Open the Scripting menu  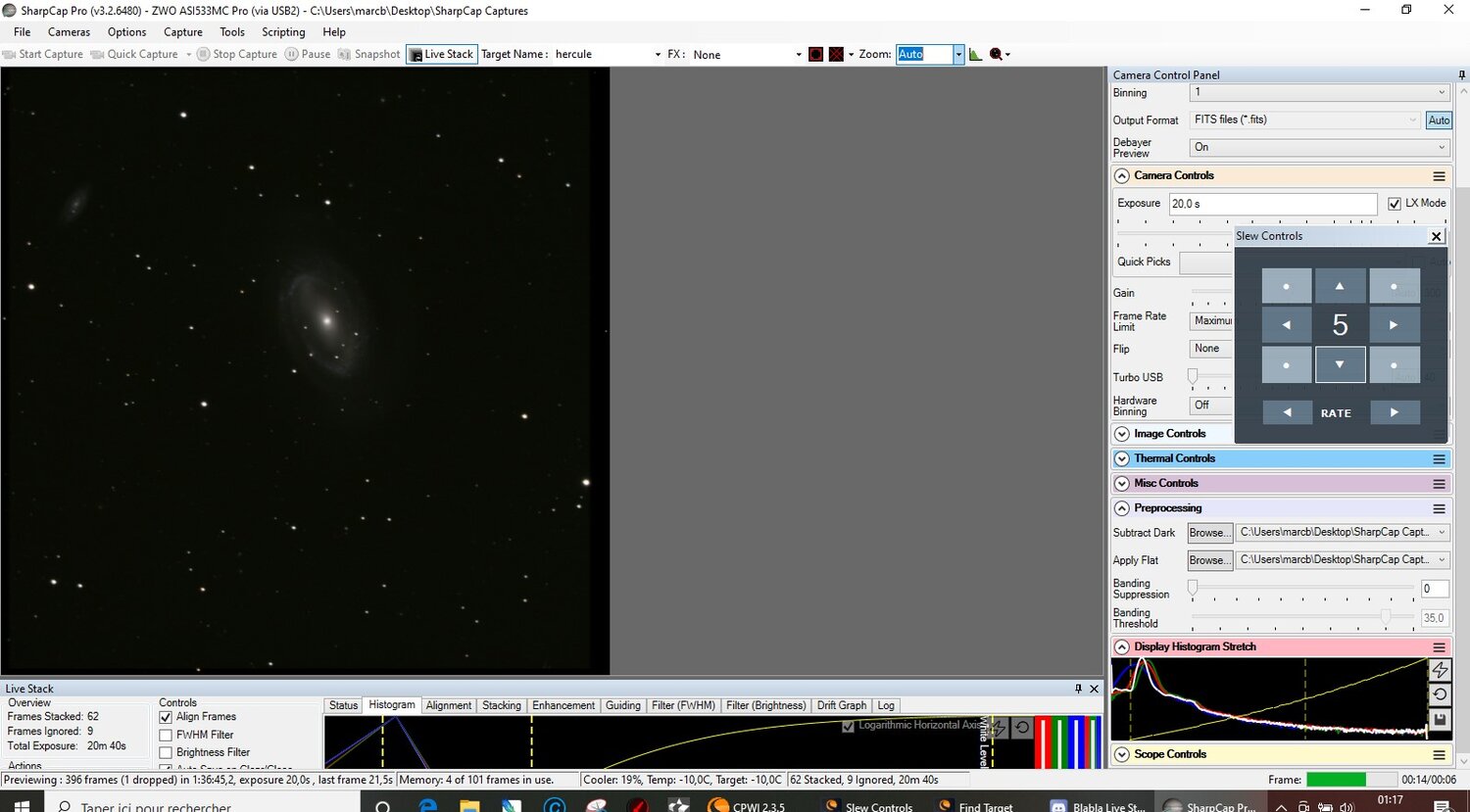[x=282, y=31]
